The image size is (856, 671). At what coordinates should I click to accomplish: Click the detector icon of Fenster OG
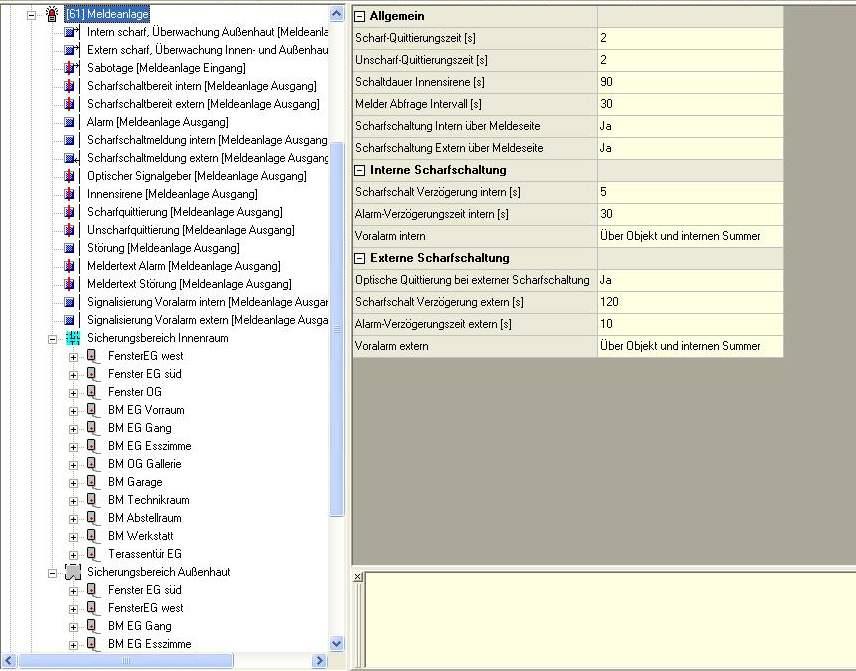pos(93,392)
